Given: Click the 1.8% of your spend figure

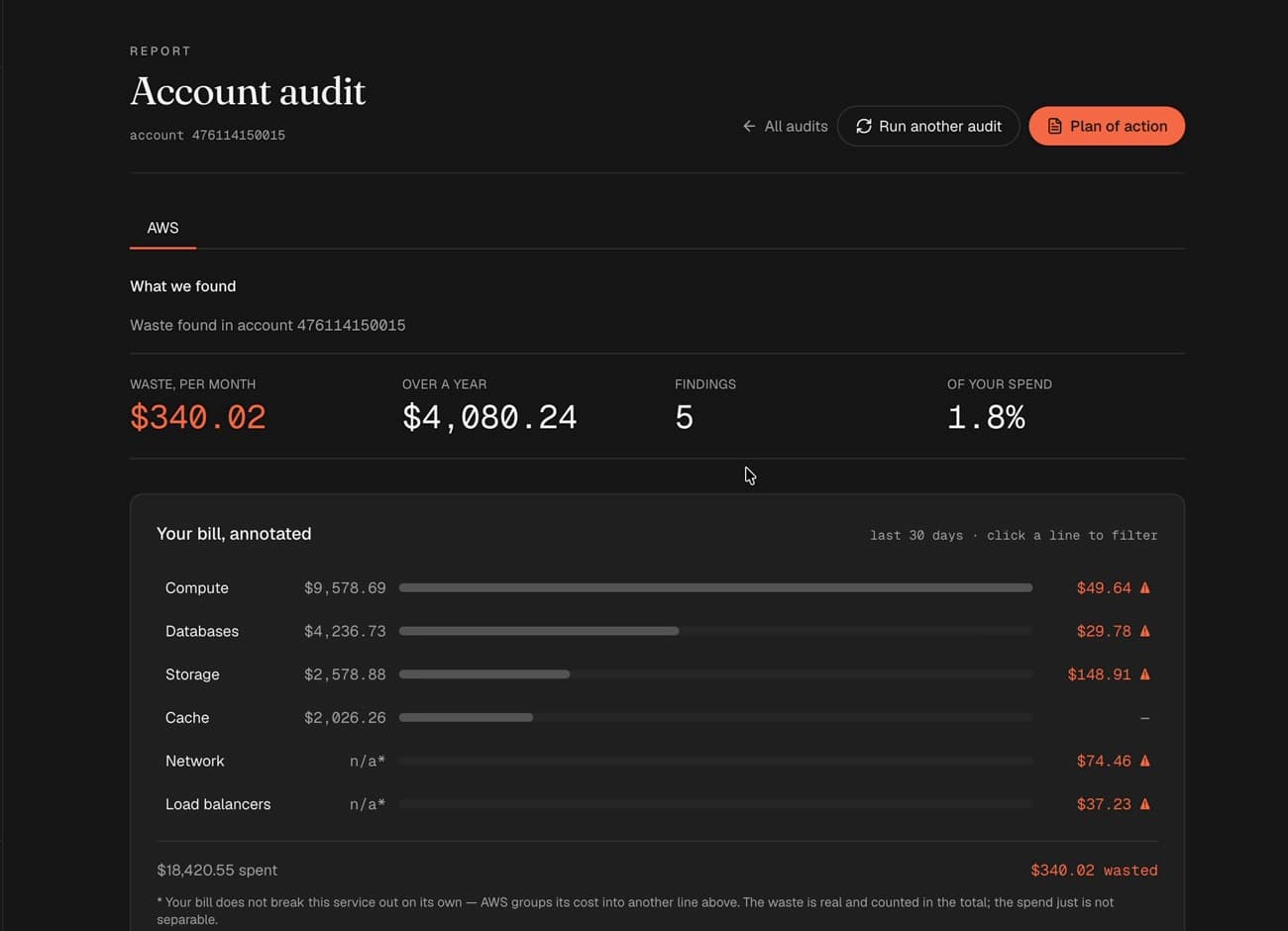Looking at the screenshot, I should 986,417.
